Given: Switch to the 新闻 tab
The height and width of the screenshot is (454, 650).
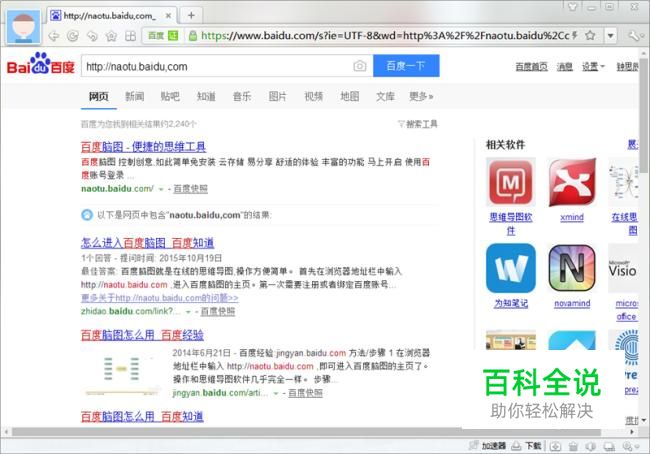Looking at the screenshot, I should pos(135,97).
